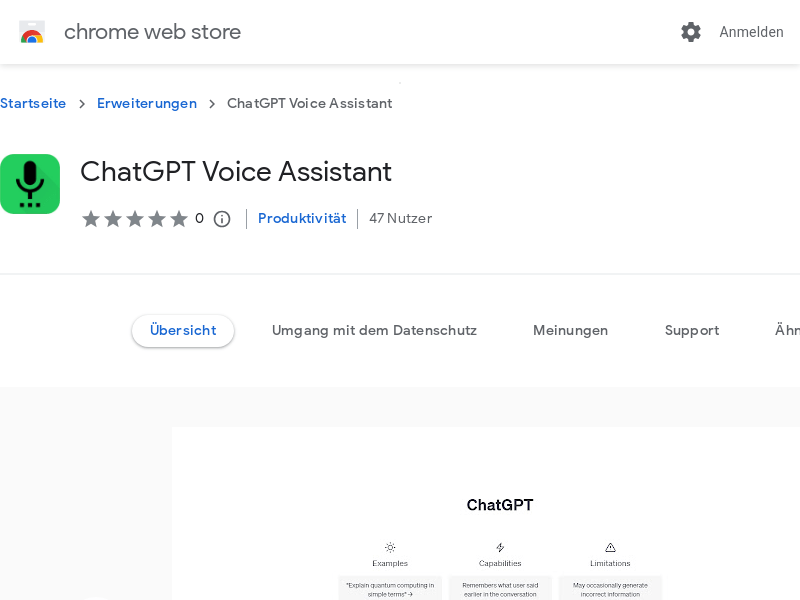Click the 47 Nutzer user count
800x600 pixels.
(401, 218)
